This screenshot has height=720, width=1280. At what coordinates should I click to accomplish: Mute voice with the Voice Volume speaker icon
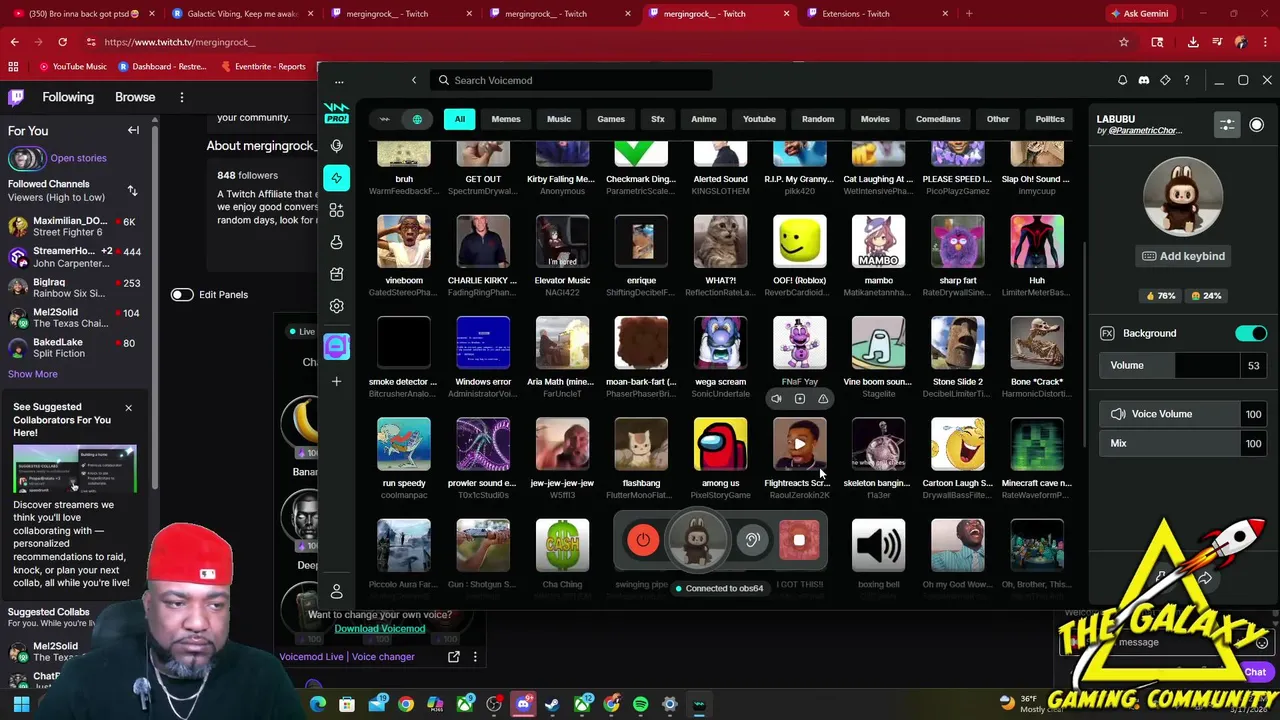[1118, 414]
